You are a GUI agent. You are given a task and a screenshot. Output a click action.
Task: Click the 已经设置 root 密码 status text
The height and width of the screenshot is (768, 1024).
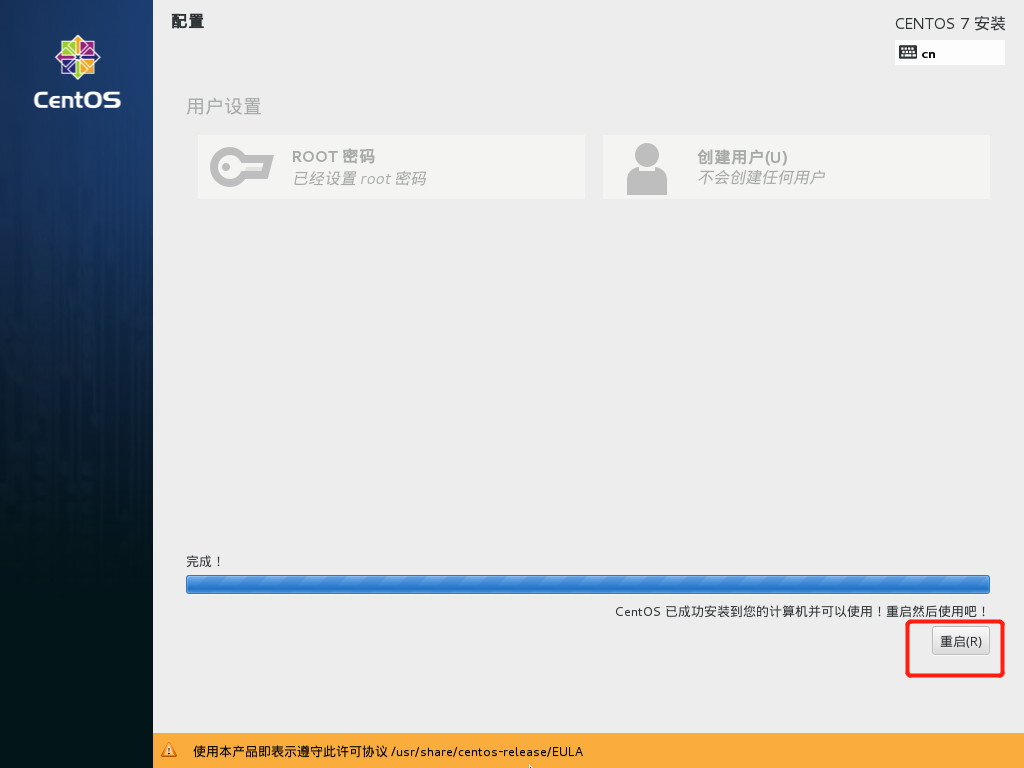(359, 179)
